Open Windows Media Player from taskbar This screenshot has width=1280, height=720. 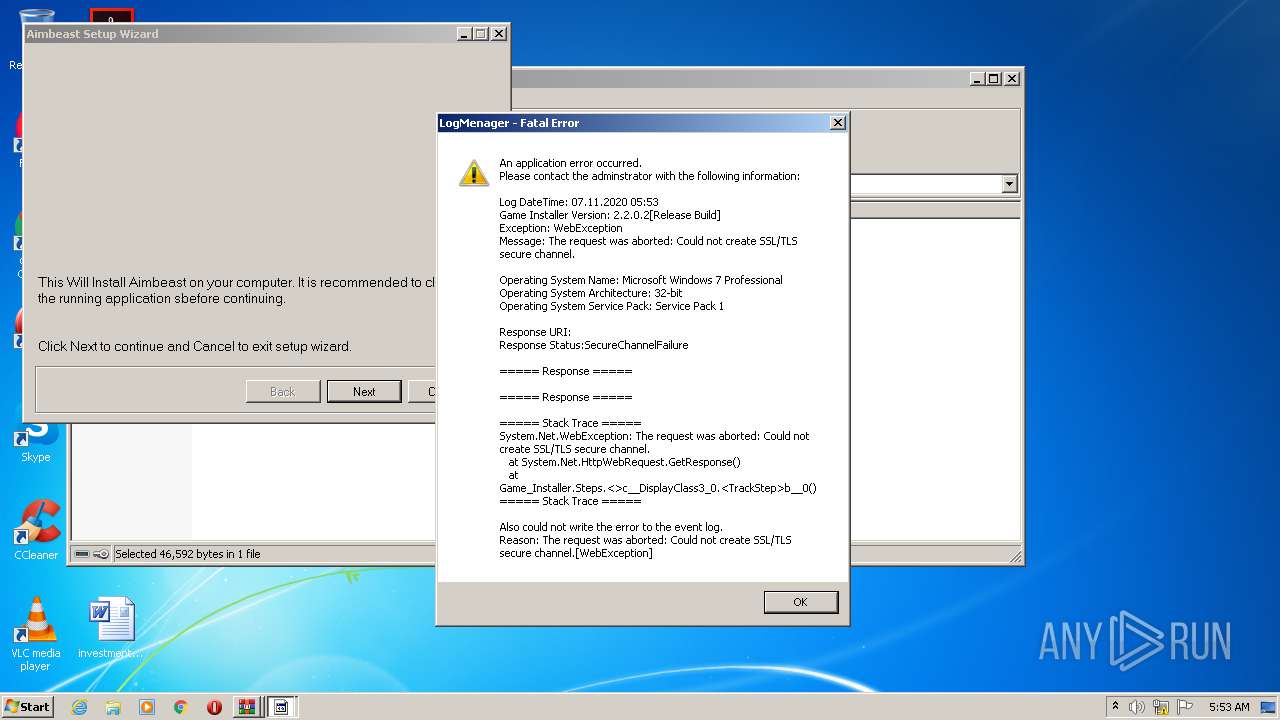coord(147,707)
